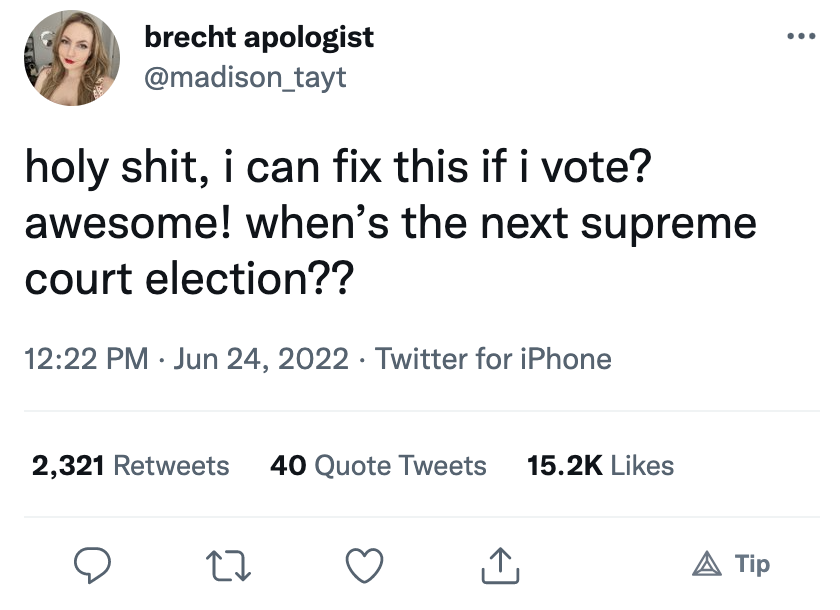Visit the @madison_tayt handle
This screenshot has height=610, width=840.
tap(246, 76)
